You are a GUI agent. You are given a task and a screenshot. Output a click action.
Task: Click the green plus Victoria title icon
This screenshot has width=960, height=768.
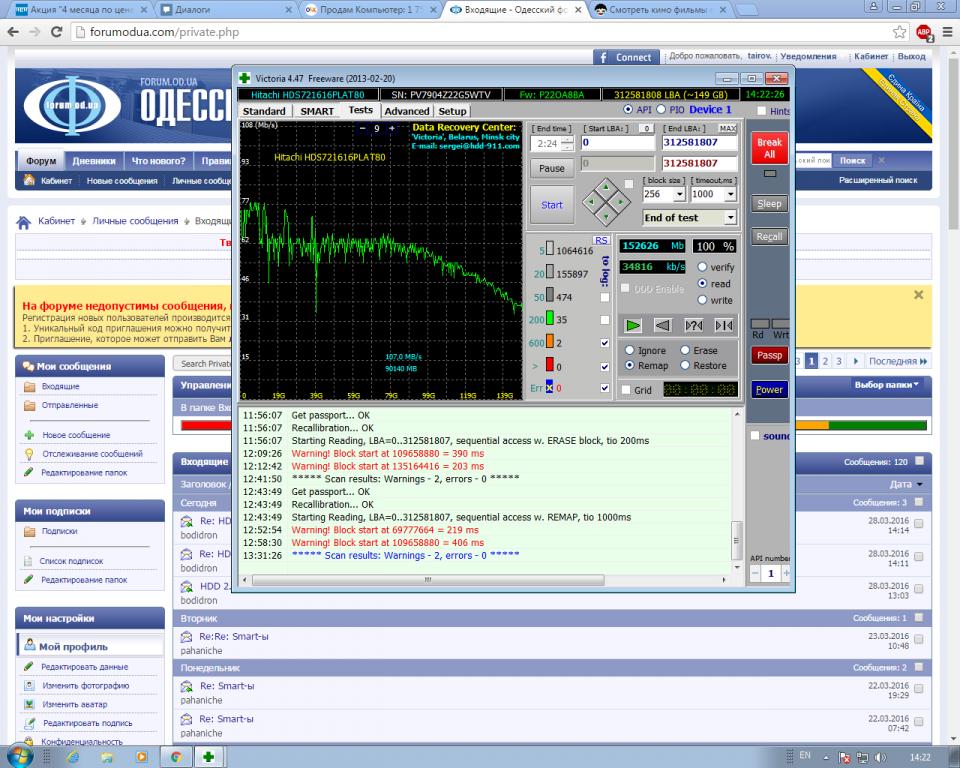click(245, 78)
